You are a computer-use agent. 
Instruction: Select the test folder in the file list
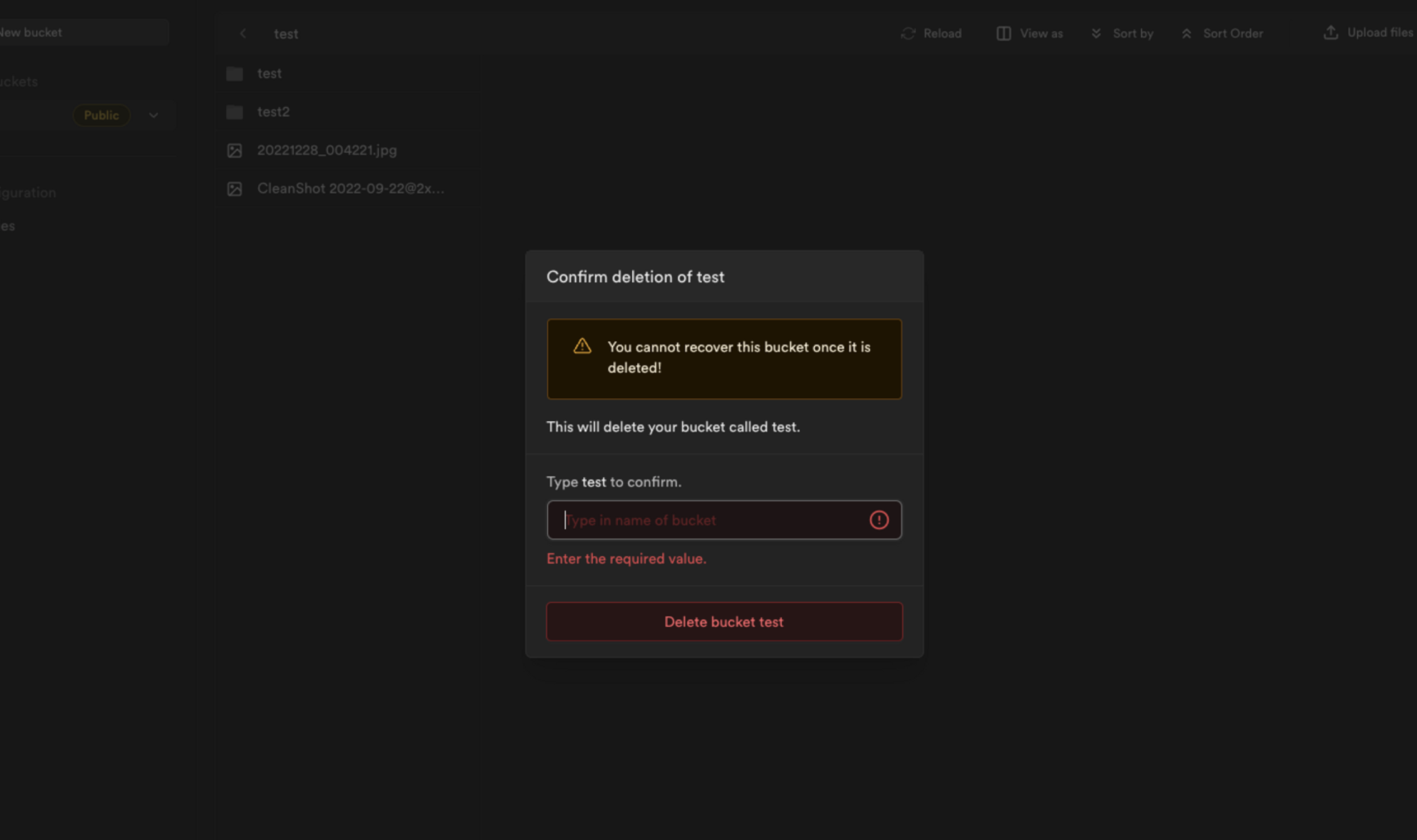(269, 73)
